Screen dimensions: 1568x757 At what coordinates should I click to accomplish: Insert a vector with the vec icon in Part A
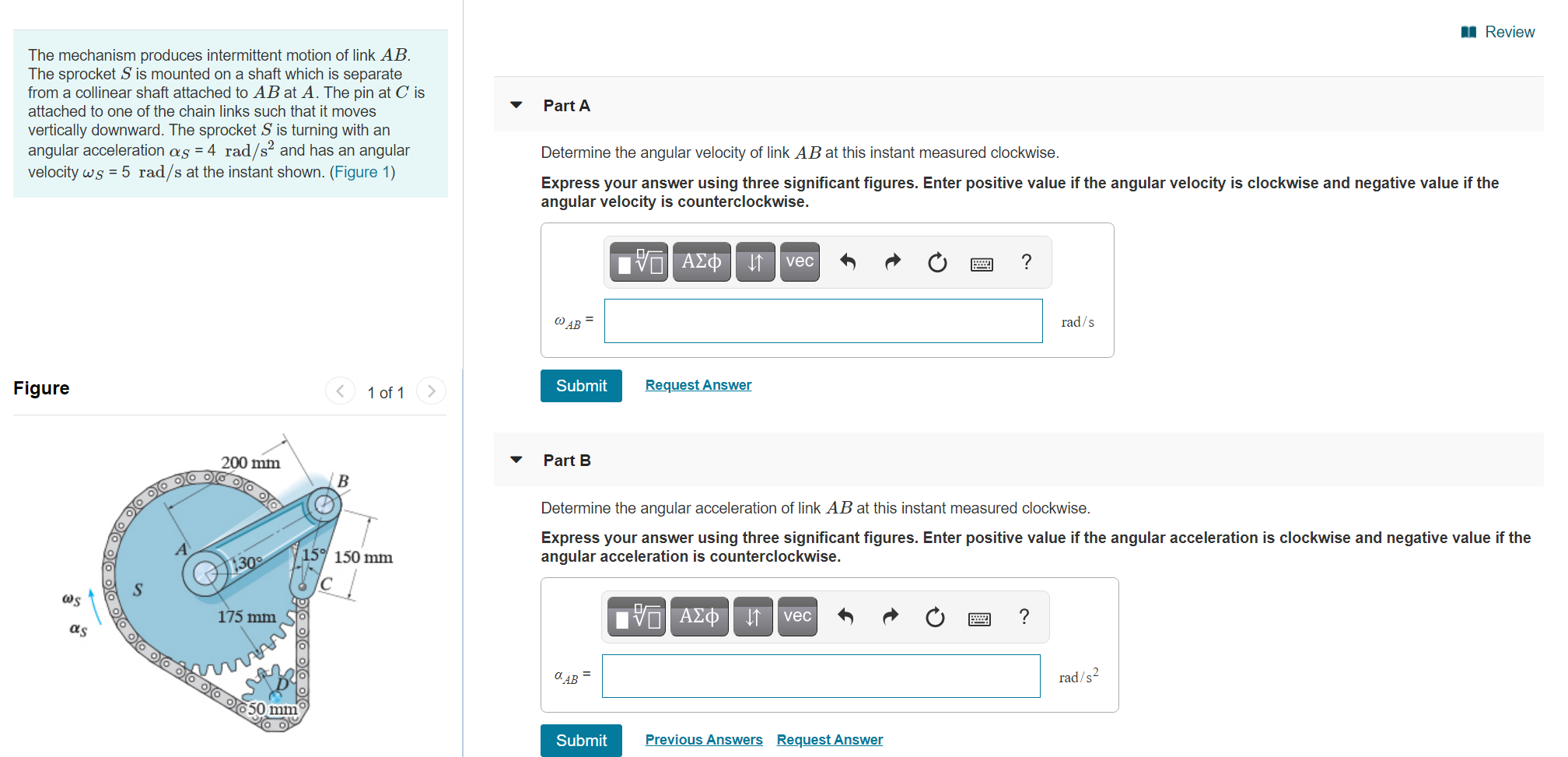coord(799,262)
